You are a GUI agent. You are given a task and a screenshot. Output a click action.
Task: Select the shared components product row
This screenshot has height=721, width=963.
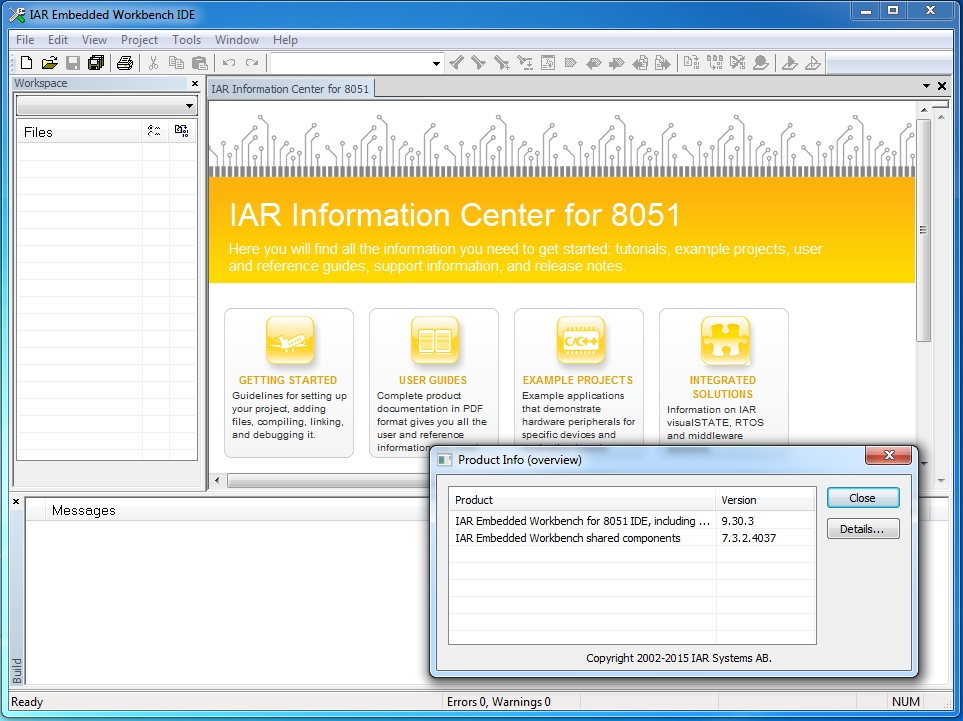pyautogui.click(x=631, y=538)
